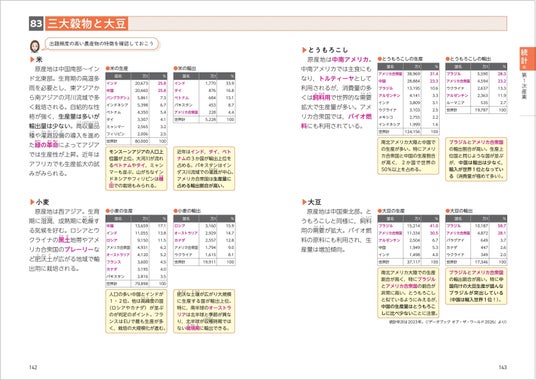Click the pink プレーリー keyword in the wheat text

click(x=79, y=249)
